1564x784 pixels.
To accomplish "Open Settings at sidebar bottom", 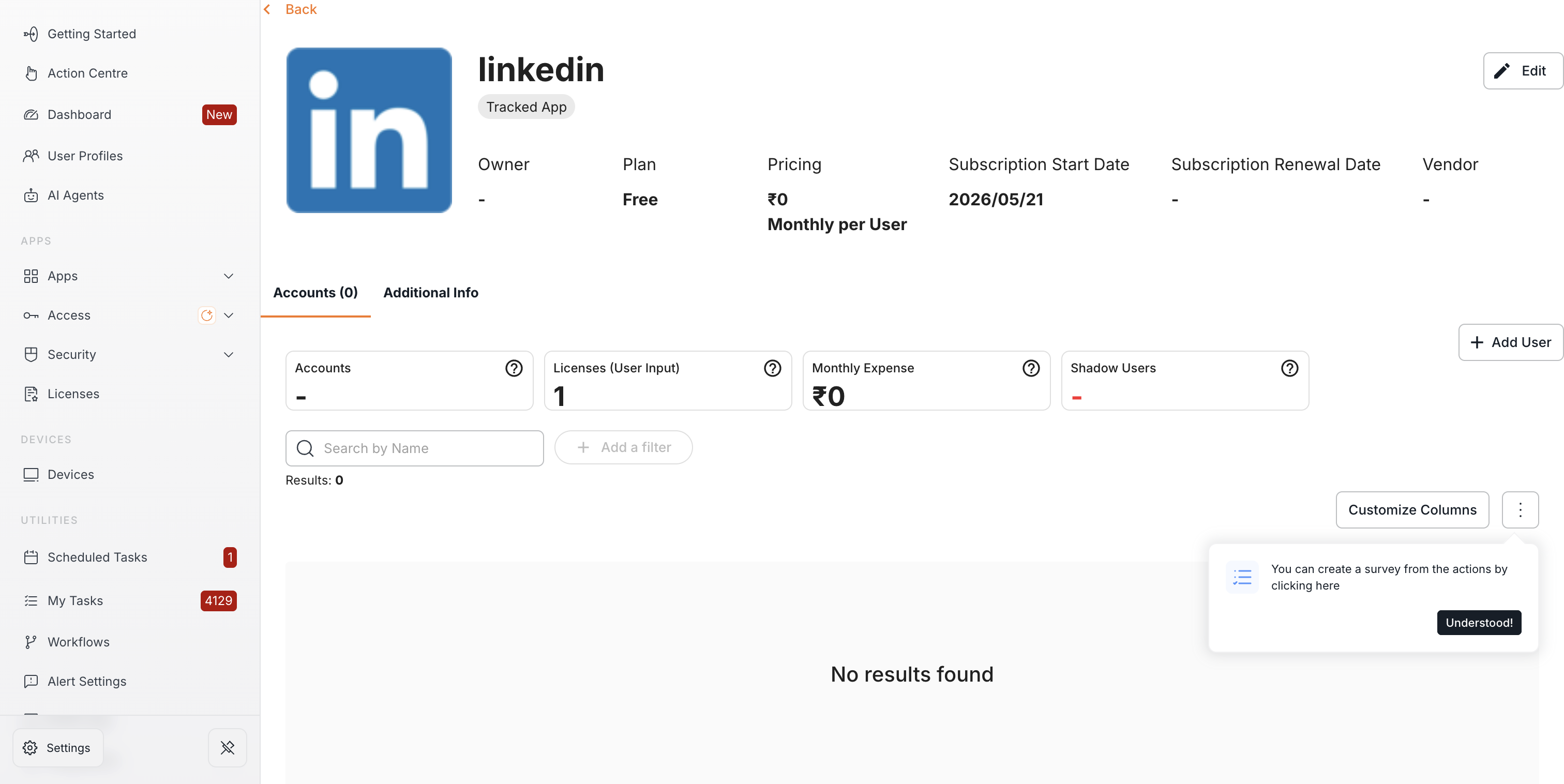I will point(58,748).
